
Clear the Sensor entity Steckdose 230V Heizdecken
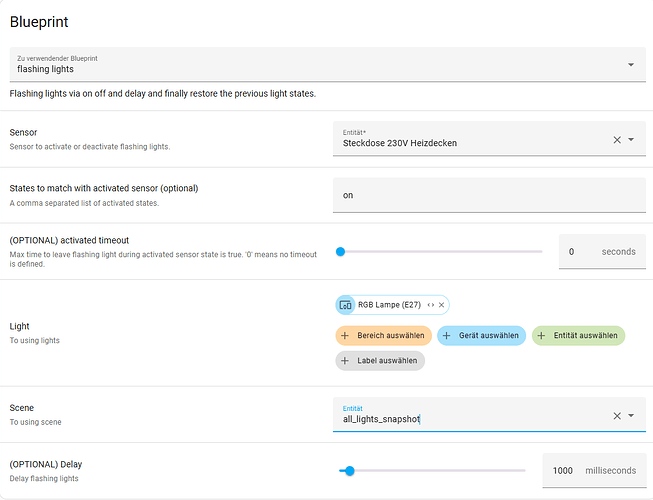617,140
